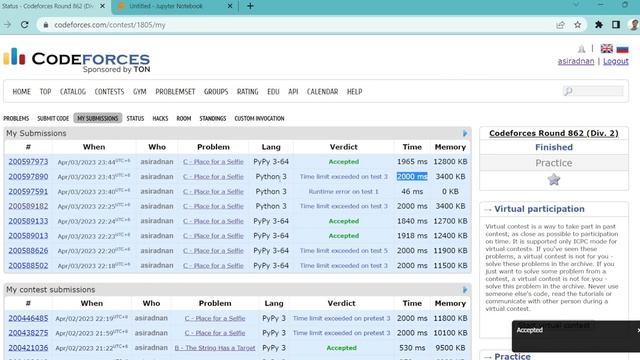The image size is (640, 360).
Task: Click the arrow icon in My Submissions header
Action: [x=465, y=133]
